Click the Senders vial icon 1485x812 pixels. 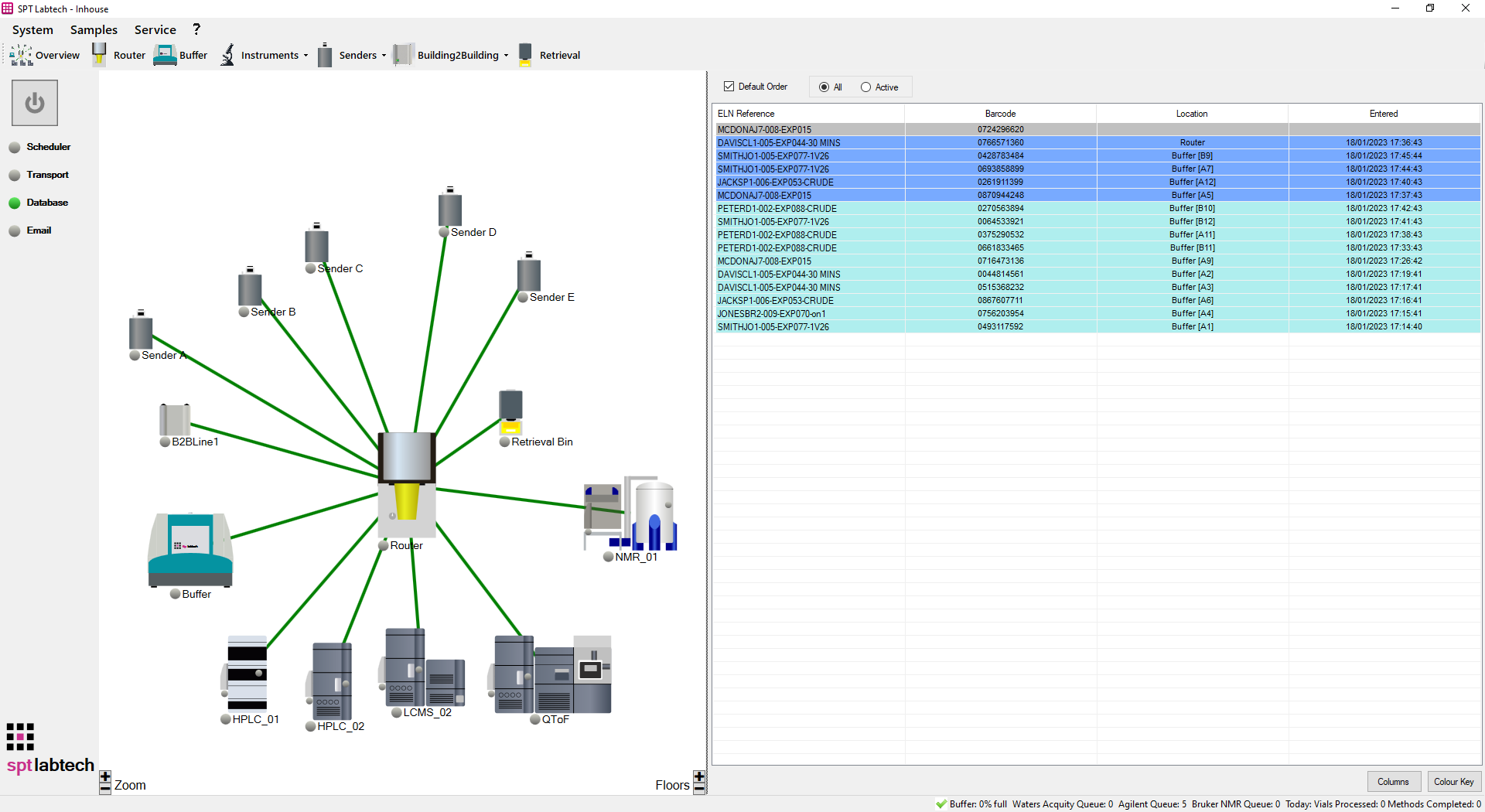tap(325, 55)
